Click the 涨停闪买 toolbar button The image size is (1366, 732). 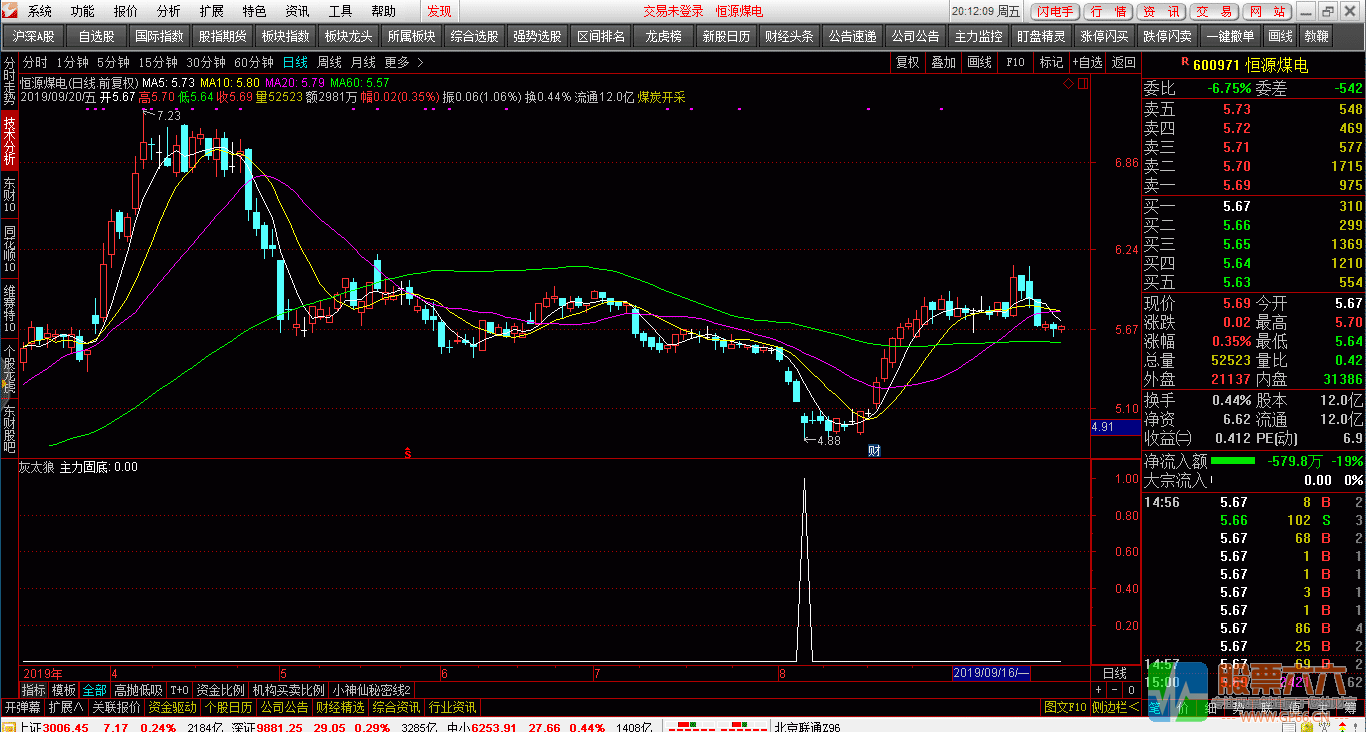pyautogui.click(x=1104, y=36)
